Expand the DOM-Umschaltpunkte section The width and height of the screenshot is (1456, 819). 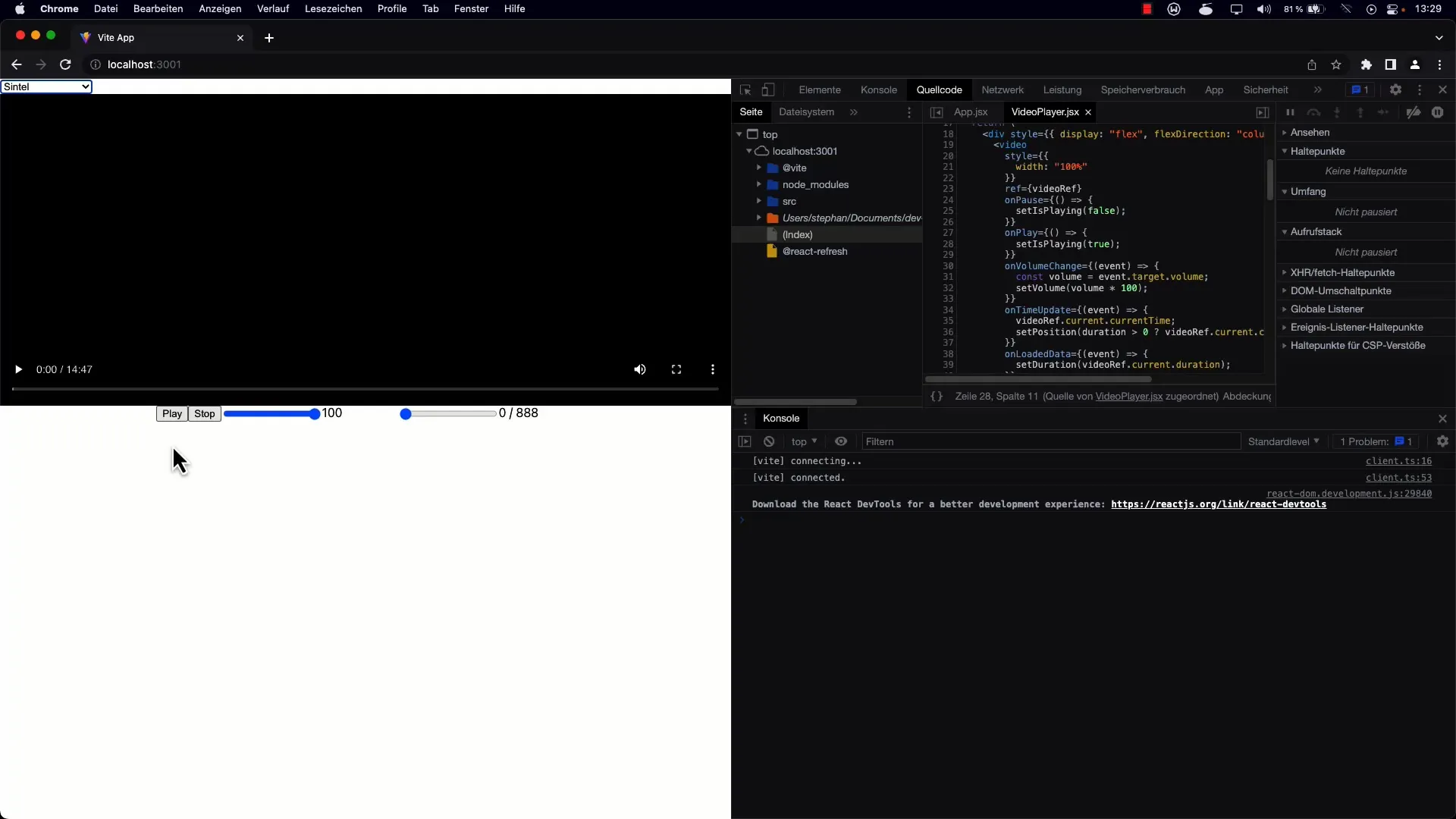[1341, 290]
